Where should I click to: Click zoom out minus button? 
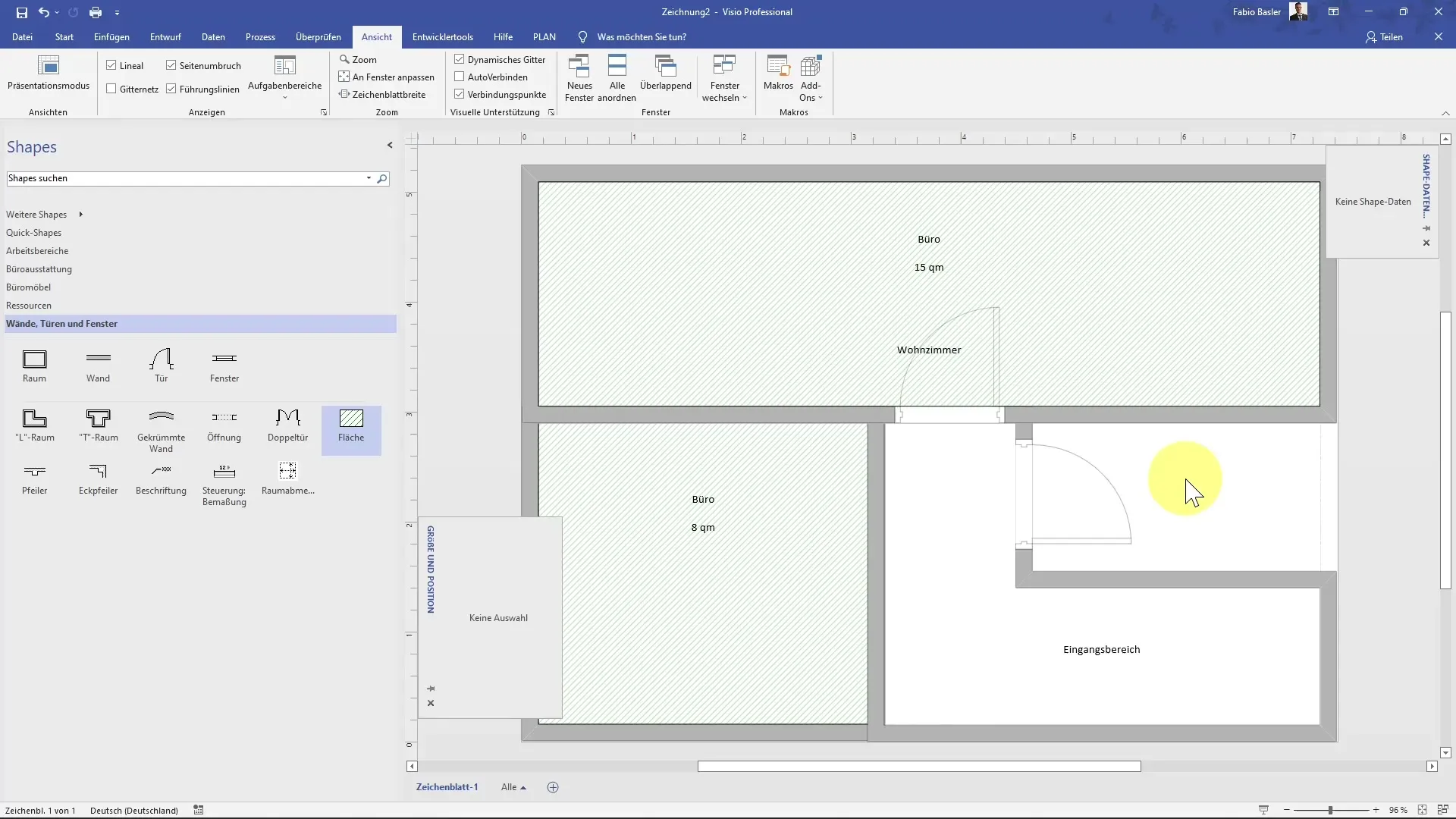pyautogui.click(x=1287, y=810)
